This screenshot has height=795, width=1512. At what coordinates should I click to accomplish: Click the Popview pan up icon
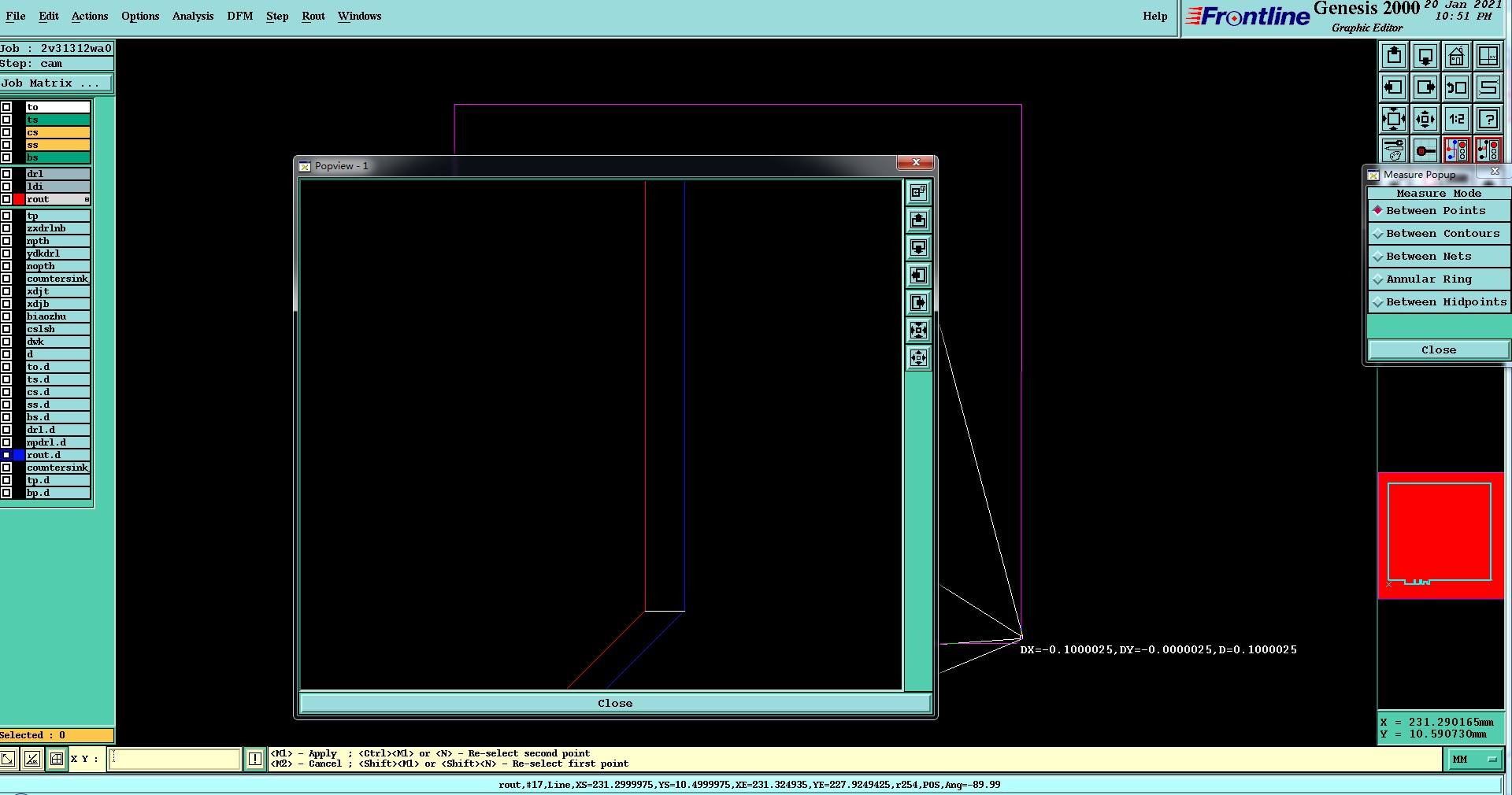point(918,220)
